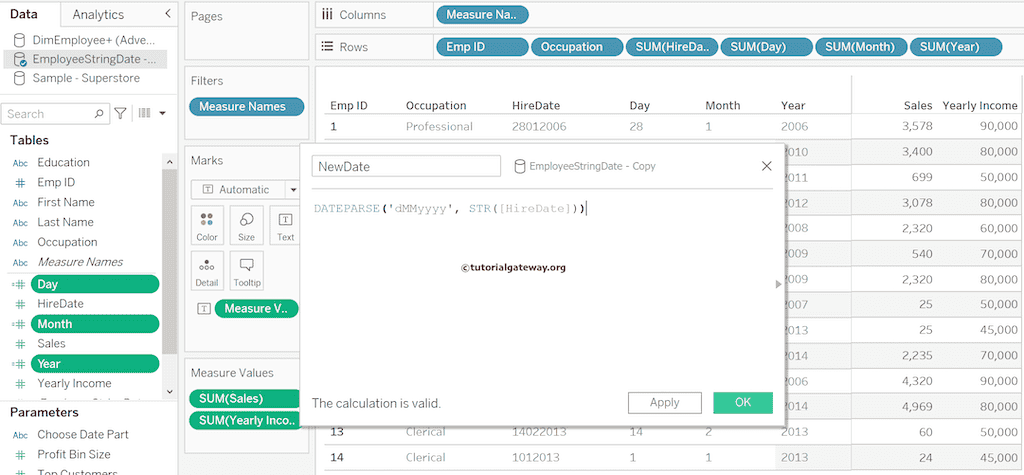
Task: Click calculated field icon next to Day
Action: 19,284
